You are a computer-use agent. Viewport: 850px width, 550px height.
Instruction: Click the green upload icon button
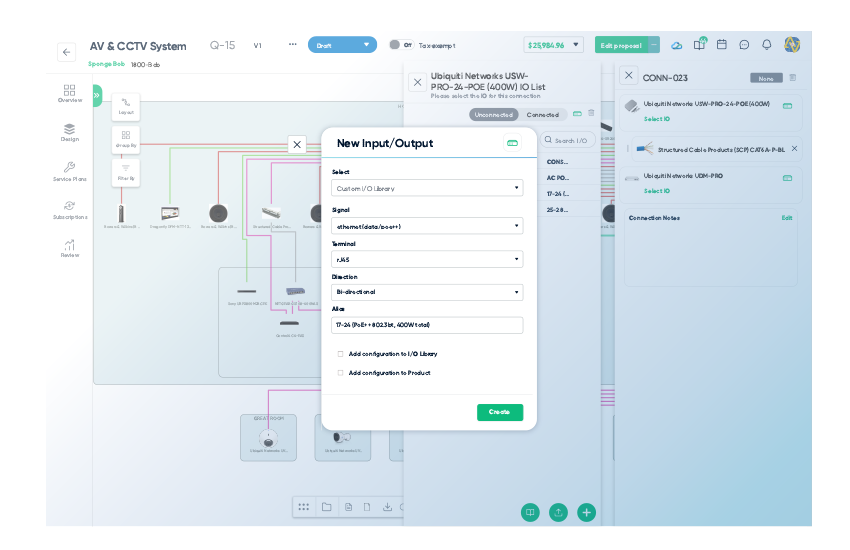point(558,512)
